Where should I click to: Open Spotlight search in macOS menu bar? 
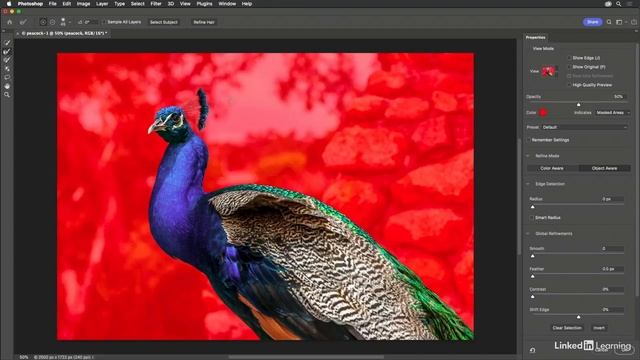pyautogui.click(x=619, y=4)
